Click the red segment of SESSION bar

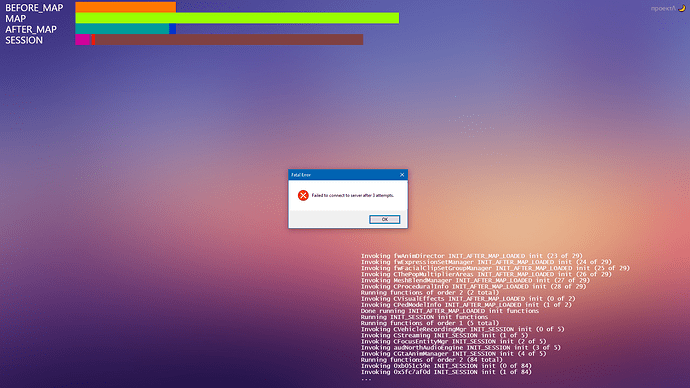pyautogui.click(x=93, y=40)
